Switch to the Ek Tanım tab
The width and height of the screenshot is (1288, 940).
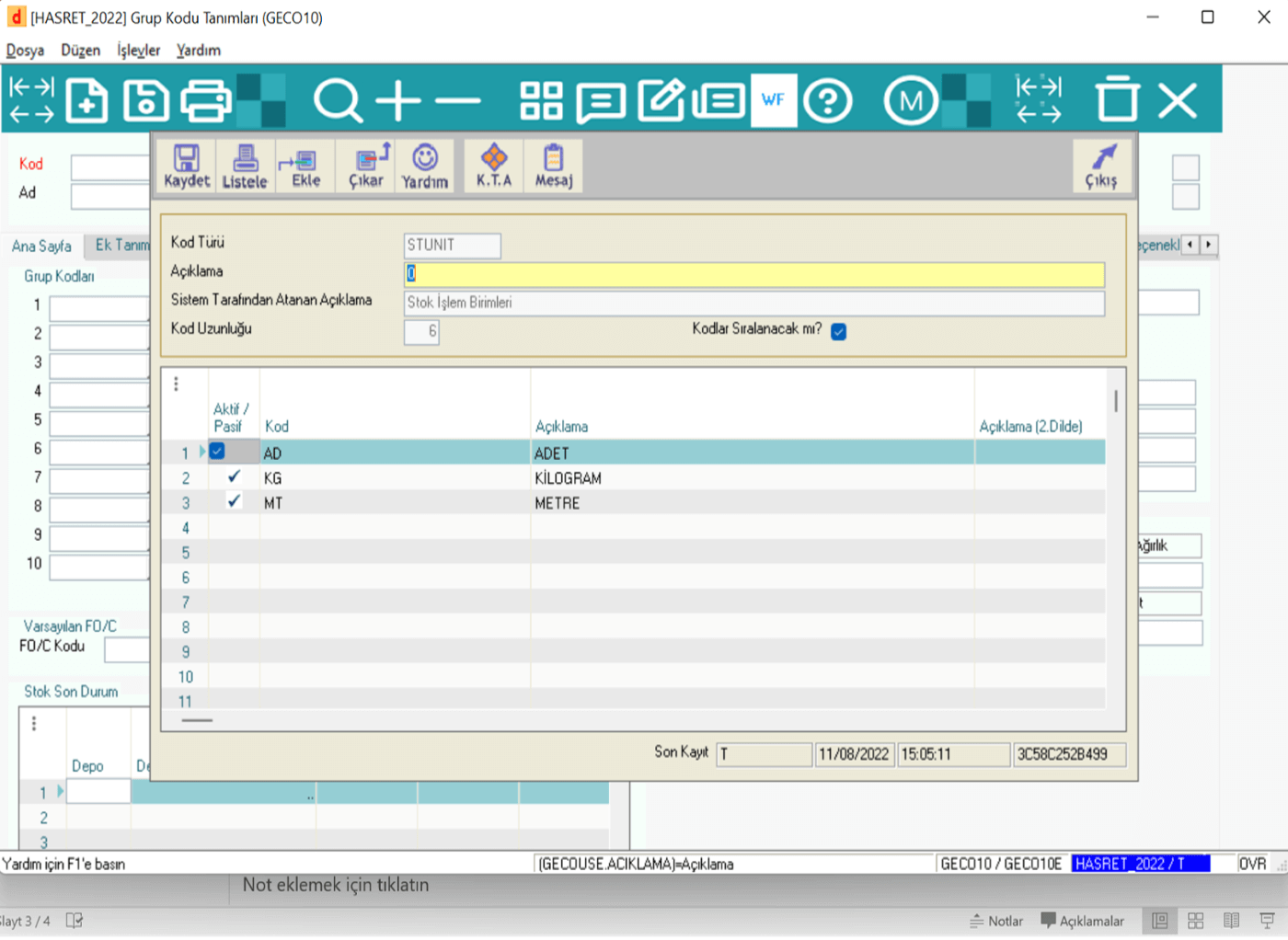coord(121,246)
